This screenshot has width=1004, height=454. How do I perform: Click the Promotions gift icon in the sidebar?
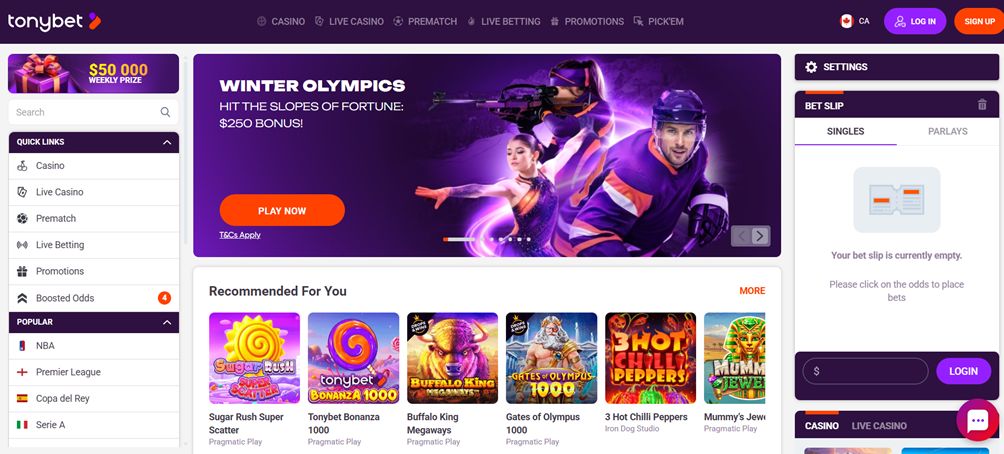[22, 272]
